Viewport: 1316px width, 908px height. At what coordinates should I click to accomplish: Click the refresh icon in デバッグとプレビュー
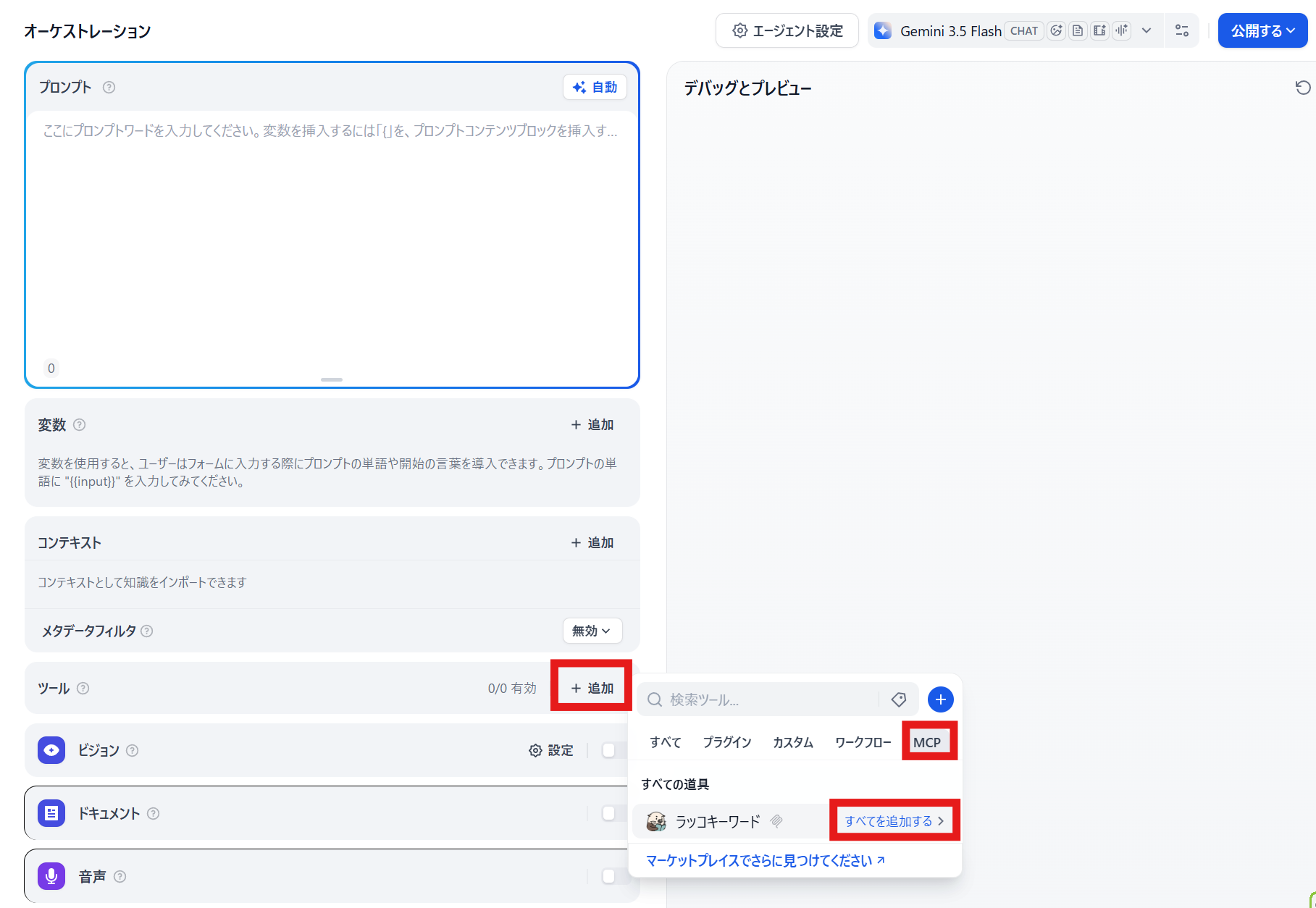pyautogui.click(x=1303, y=88)
